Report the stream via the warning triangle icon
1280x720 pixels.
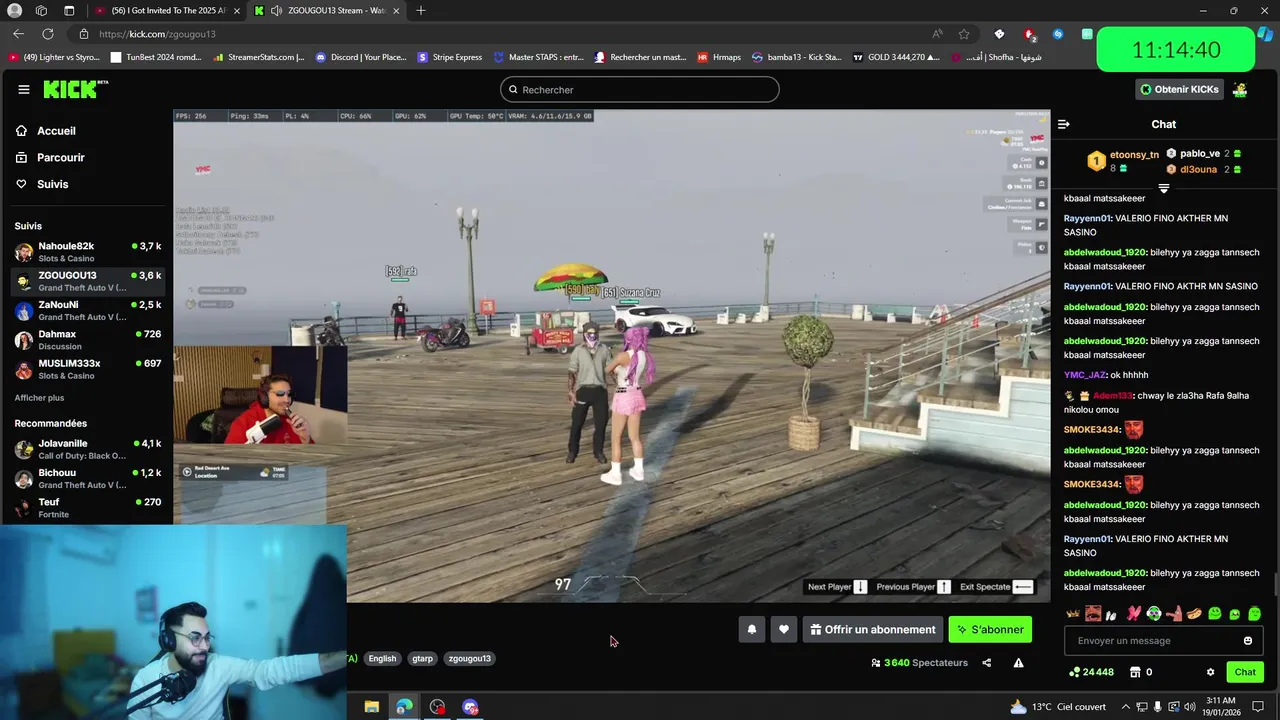[1018, 662]
